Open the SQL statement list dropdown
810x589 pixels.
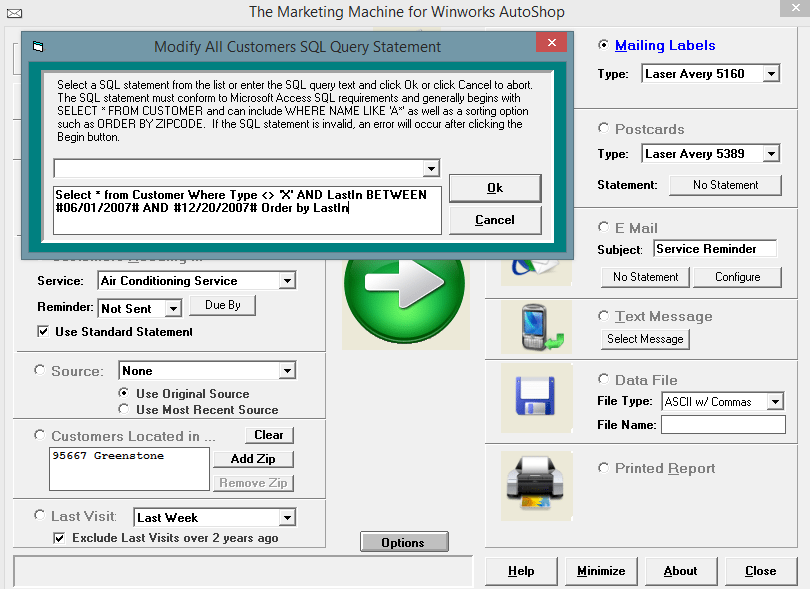point(431,169)
